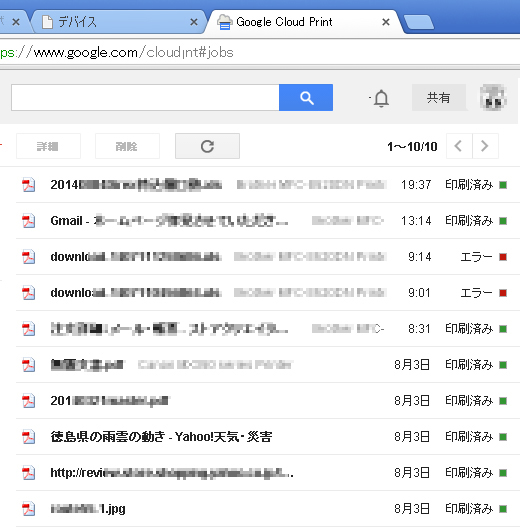
Task: Click red error indicator of 9:01 job
Action: [x=503, y=293]
